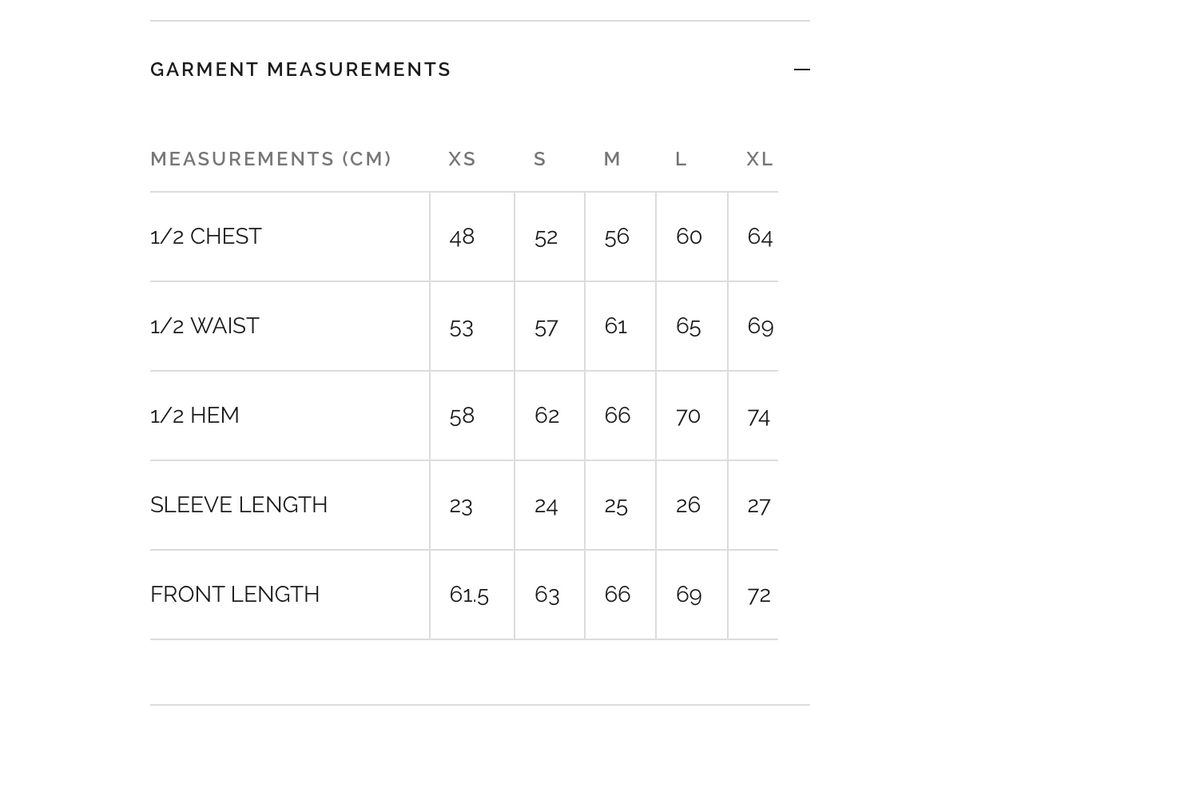Screen dimensions: 1200x796
Task: Select the XL chest value 64
Action: (760, 237)
